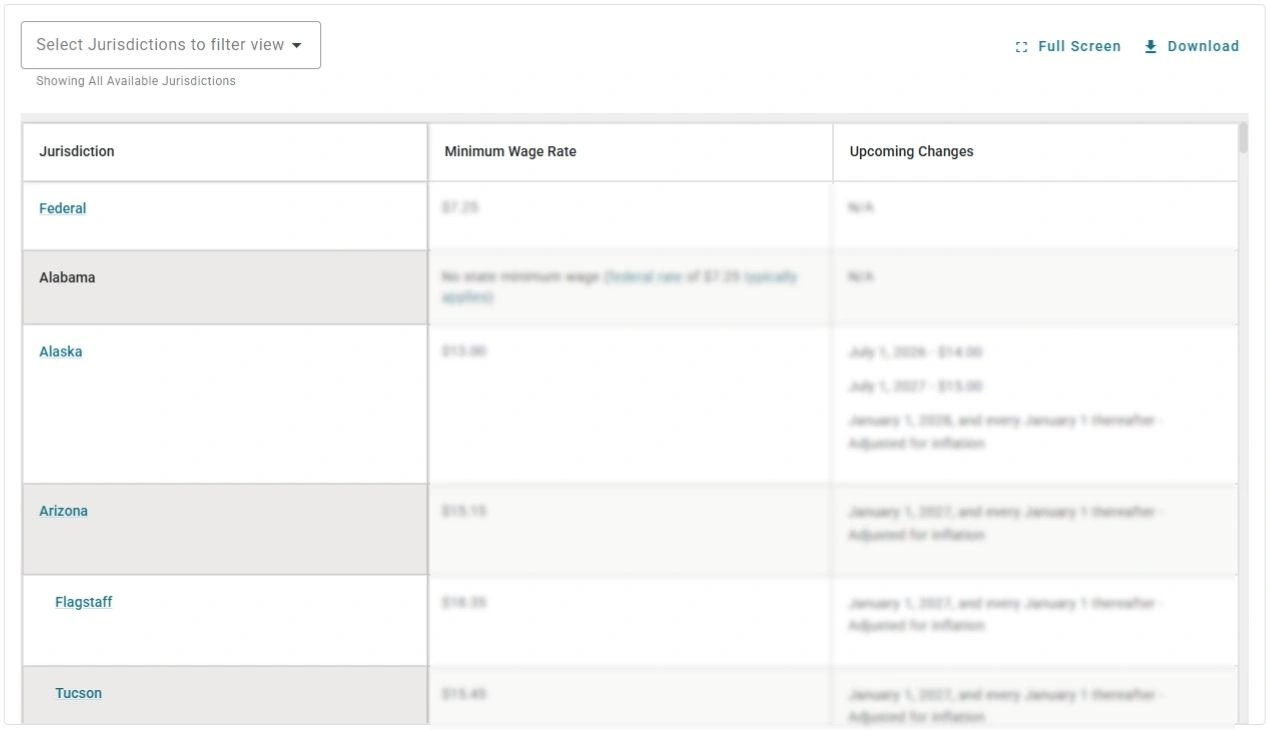Select the Minimum Wage Rate column header
The height and width of the screenshot is (730, 1270).
[x=510, y=152]
